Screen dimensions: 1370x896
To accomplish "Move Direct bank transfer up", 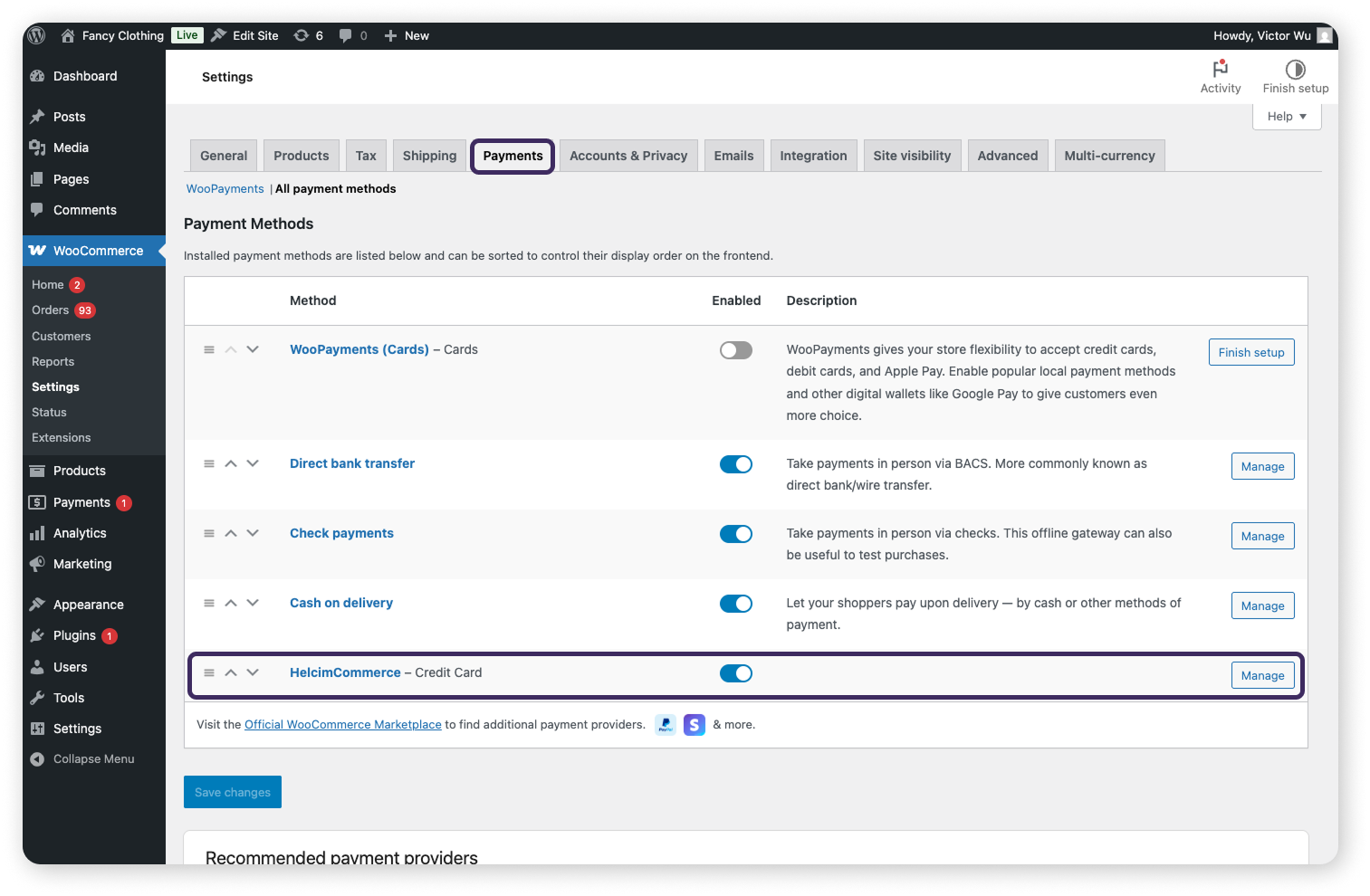I will (x=231, y=463).
